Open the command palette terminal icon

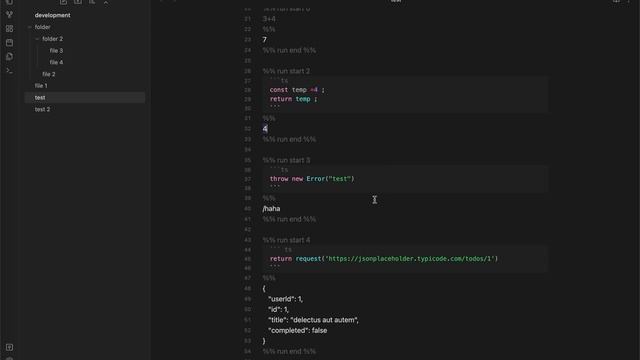coord(9,71)
